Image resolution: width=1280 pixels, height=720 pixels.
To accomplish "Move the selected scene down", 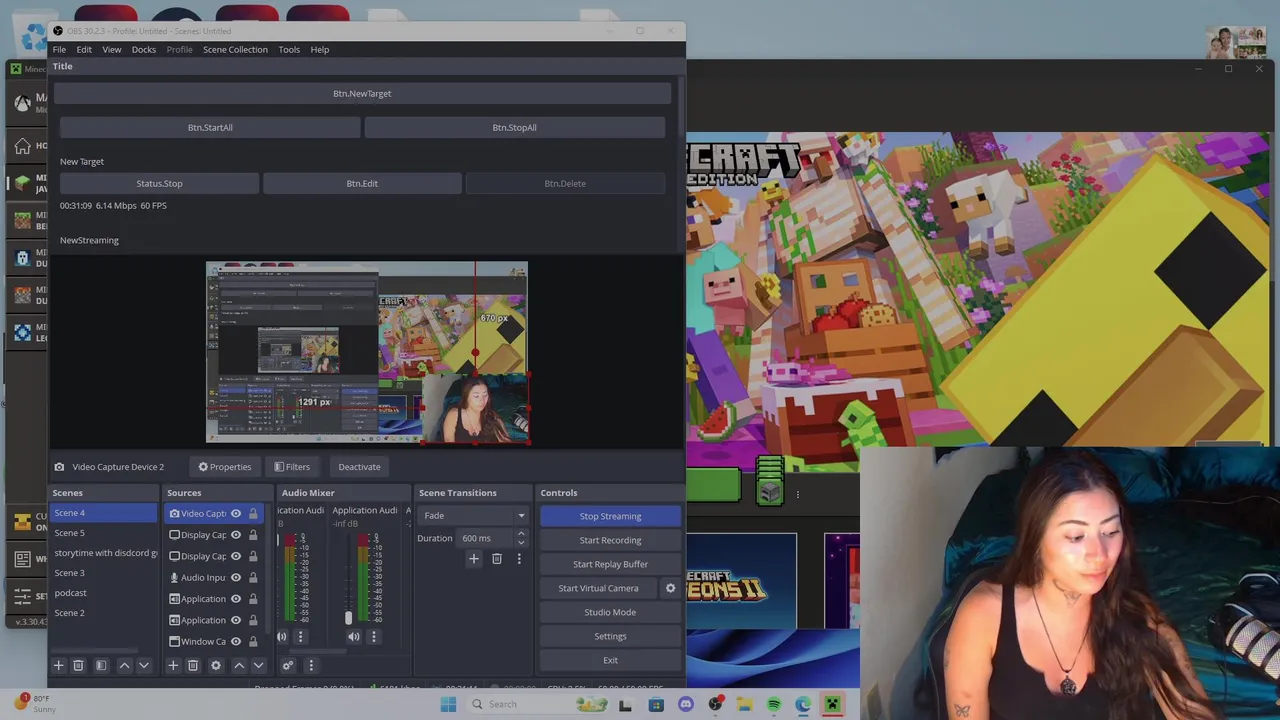I will click(144, 665).
